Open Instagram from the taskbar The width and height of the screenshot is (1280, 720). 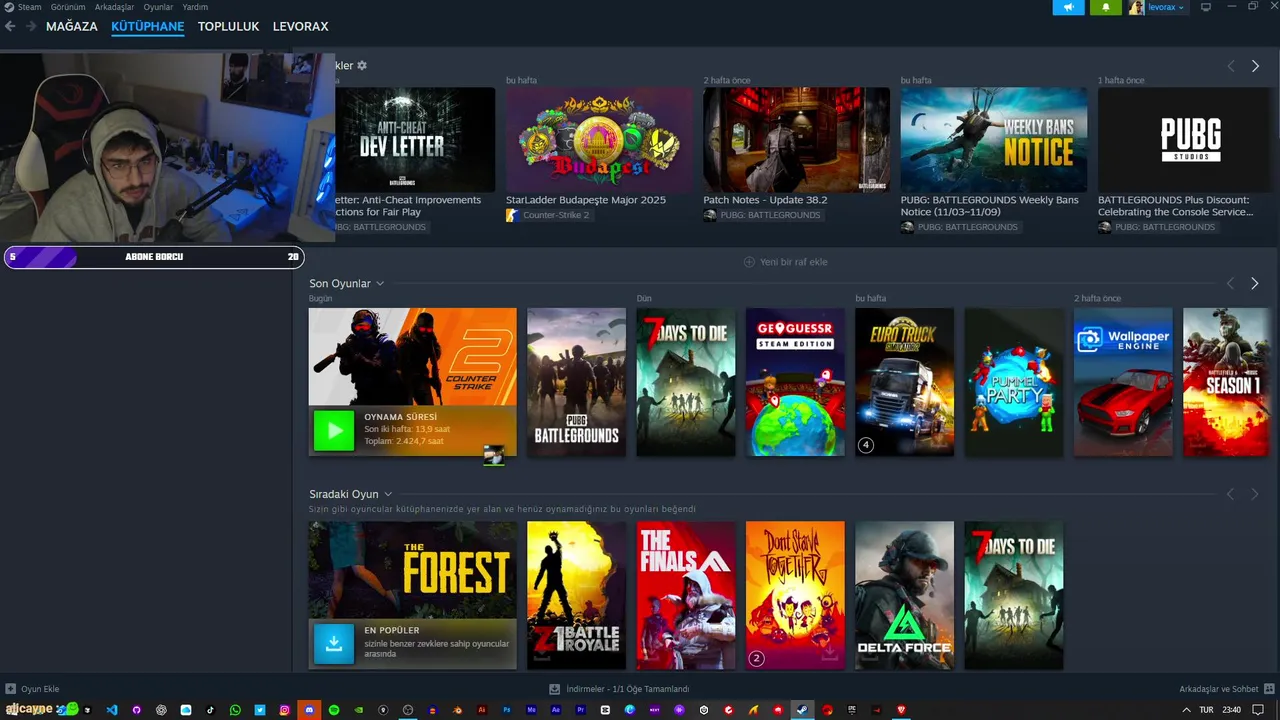coord(284,710)
